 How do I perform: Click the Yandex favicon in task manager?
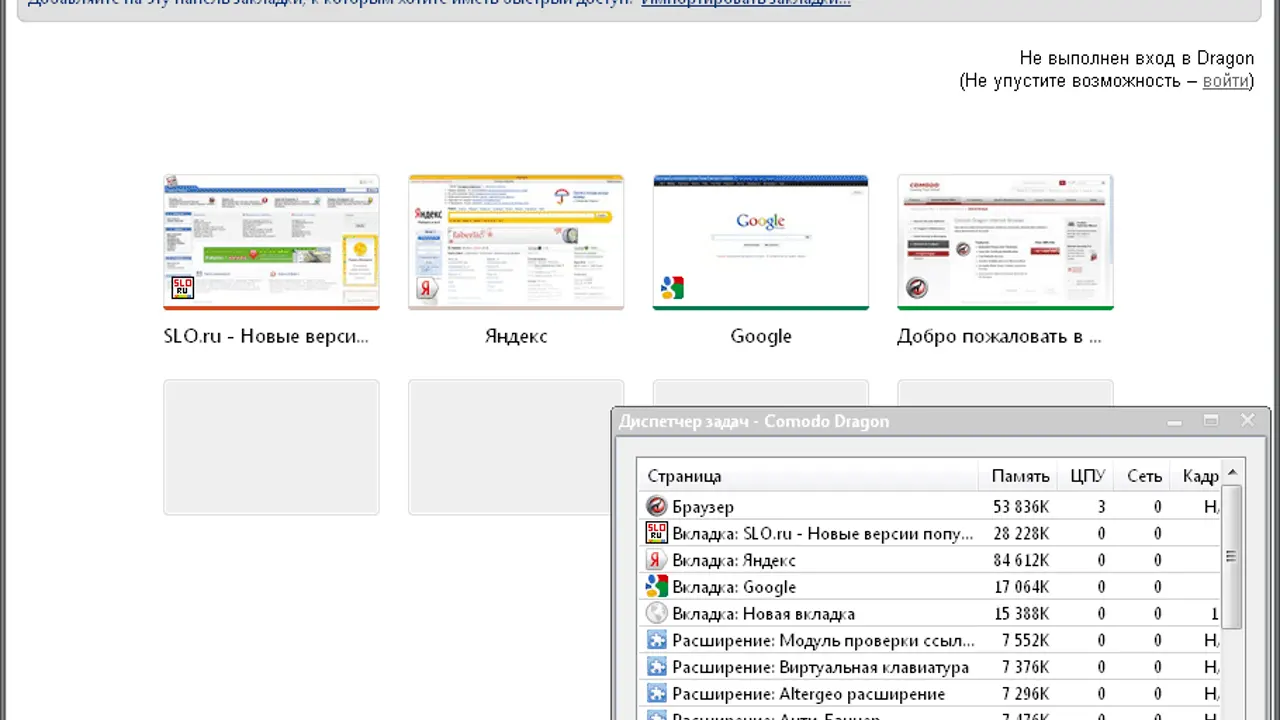(x=656, y=560)
